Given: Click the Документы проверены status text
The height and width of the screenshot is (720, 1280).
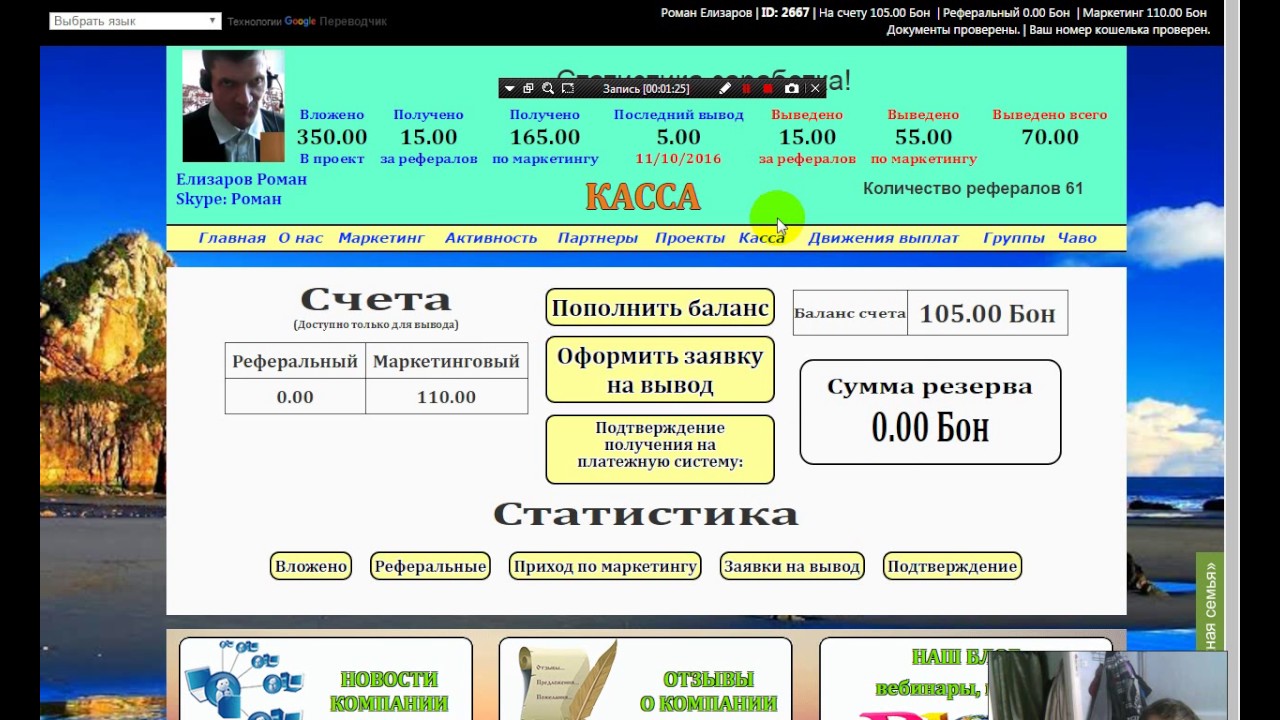Looking at the screenshot, I should point(954,30).
